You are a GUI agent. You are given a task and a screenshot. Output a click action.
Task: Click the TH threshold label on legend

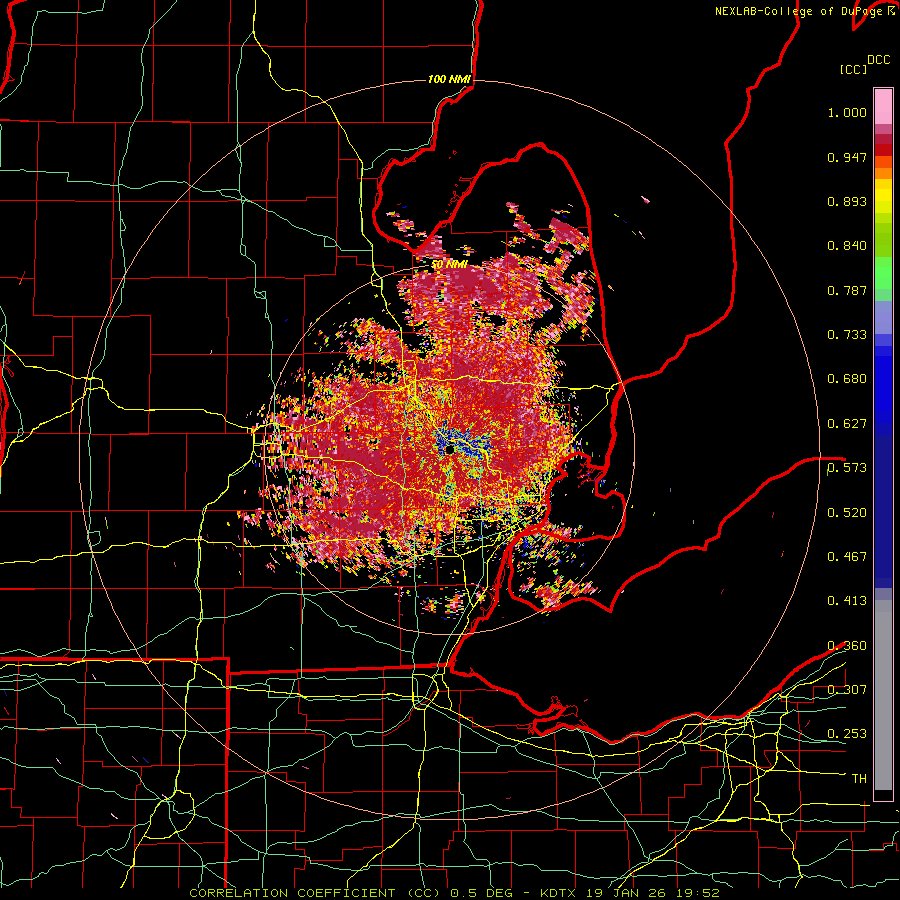point(859,779)
